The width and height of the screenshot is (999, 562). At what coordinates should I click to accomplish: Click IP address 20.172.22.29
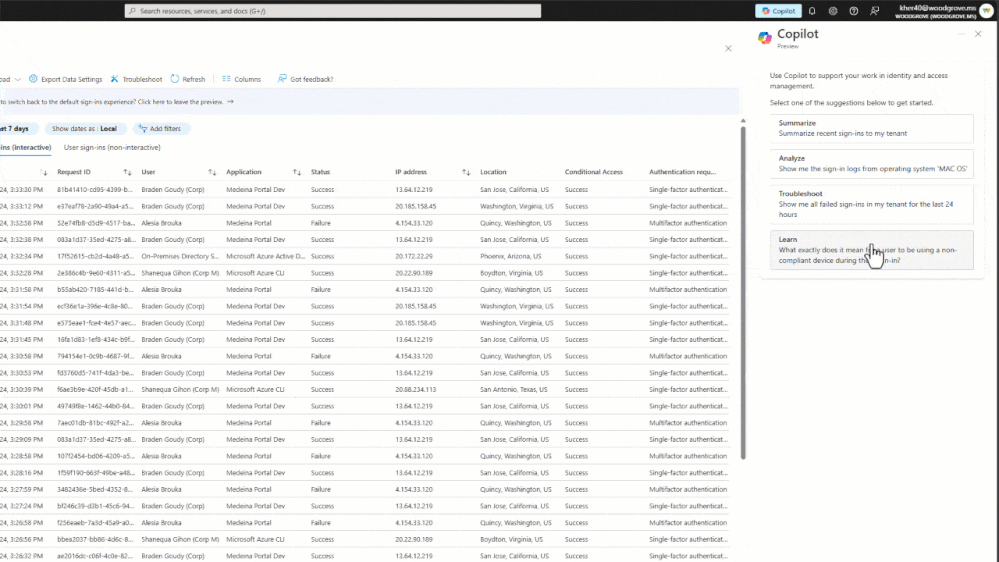413,256
